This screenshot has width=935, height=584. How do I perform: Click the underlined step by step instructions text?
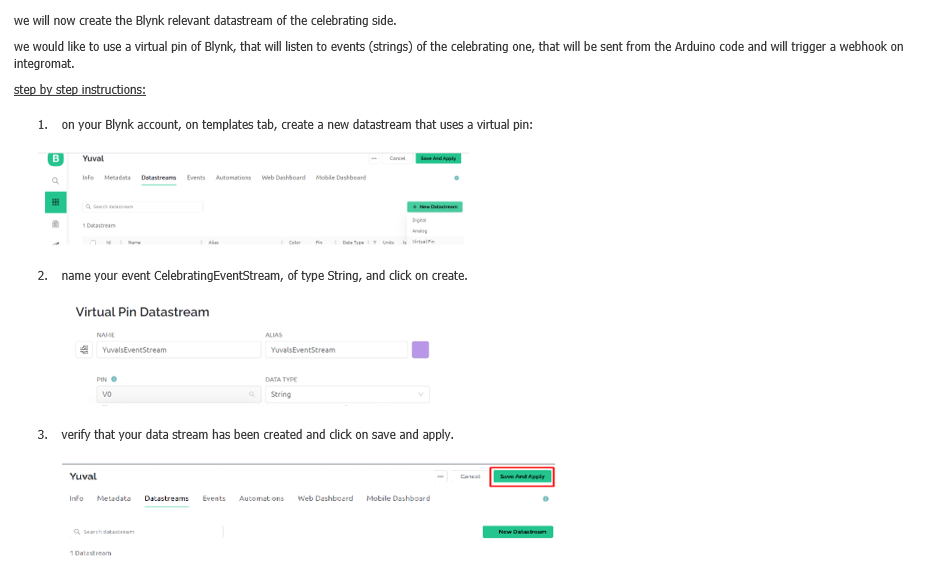(x=80, y=90)
